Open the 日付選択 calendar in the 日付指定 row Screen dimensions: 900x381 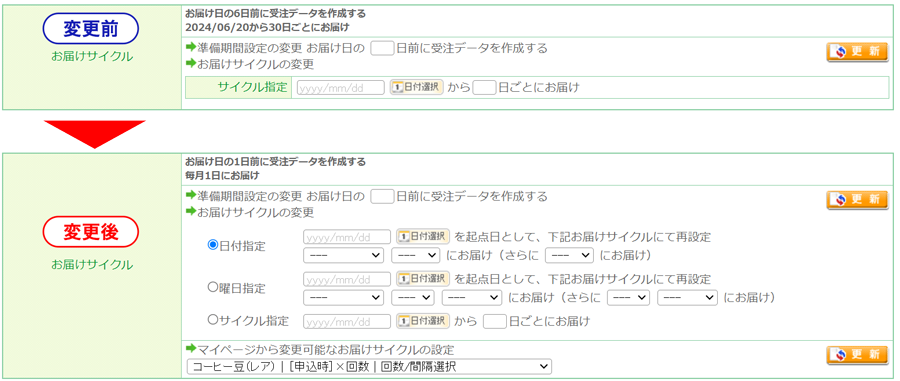pos(423,236)
